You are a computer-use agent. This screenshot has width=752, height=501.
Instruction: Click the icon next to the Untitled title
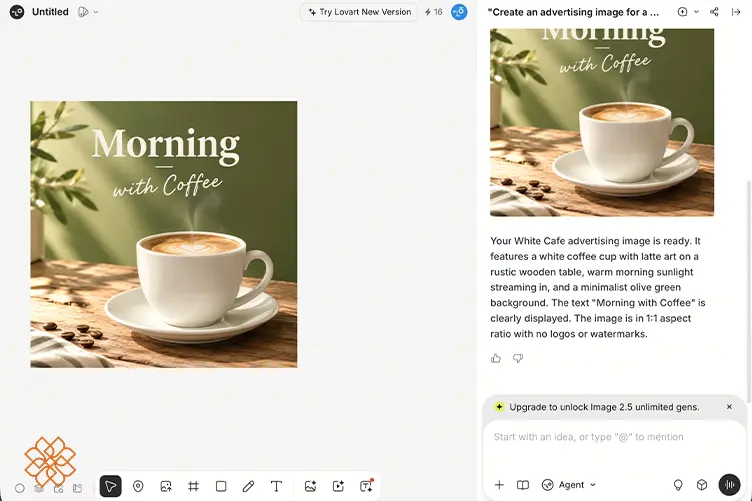point(83,12)
